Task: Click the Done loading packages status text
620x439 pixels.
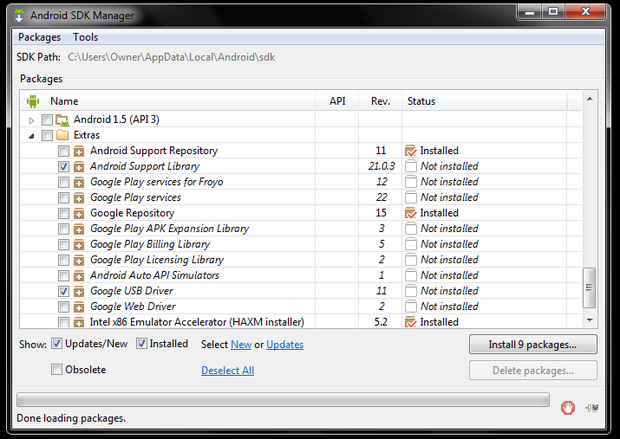Action: [71, 418]
